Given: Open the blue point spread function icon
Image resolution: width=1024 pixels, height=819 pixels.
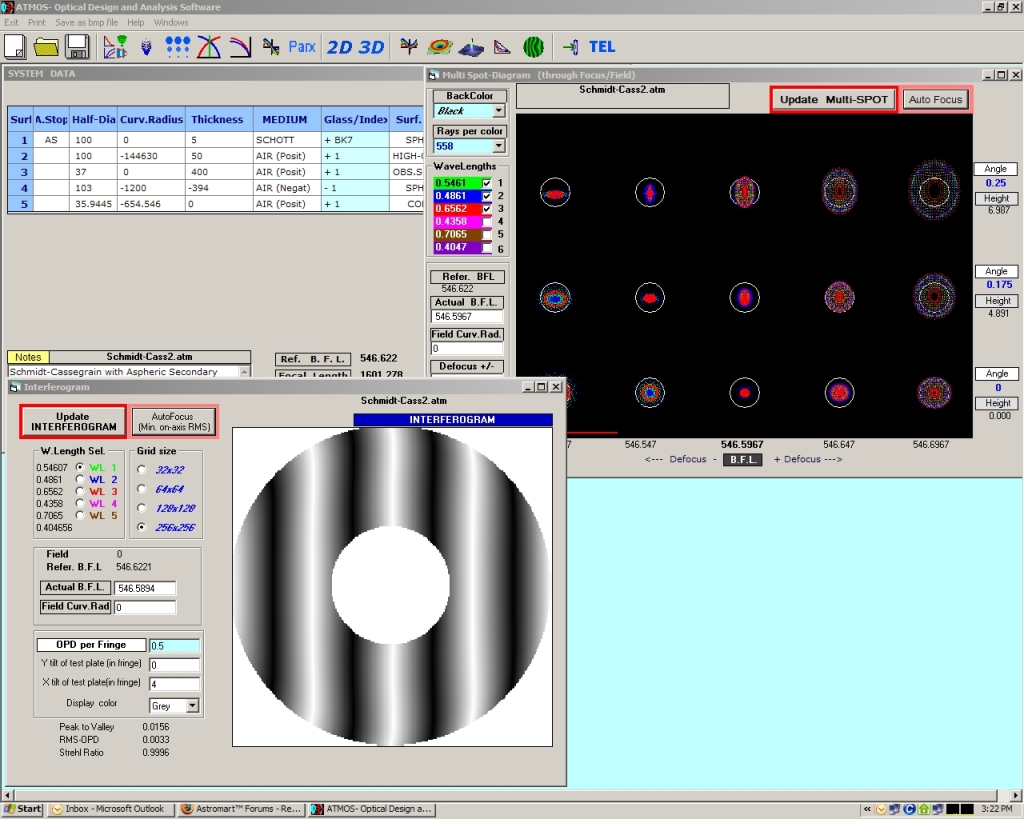Looking at the screenshot, I should [471, 47].
